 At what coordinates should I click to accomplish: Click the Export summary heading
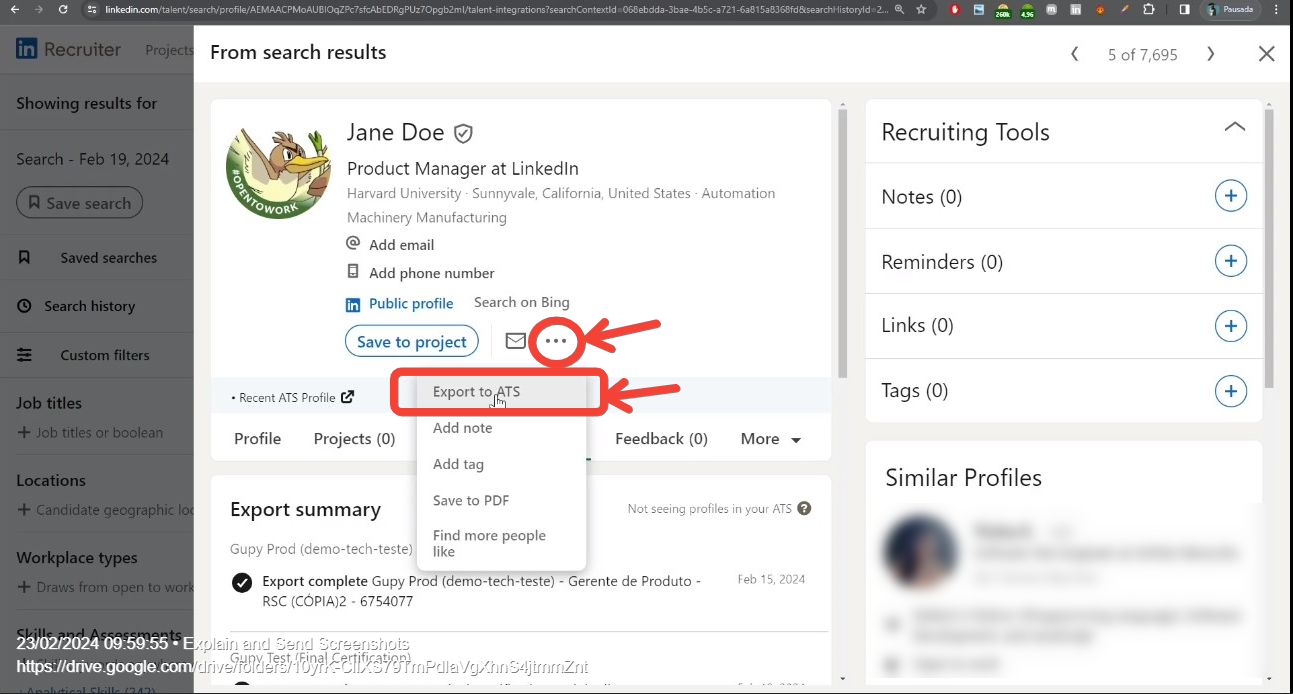(305, 509)
